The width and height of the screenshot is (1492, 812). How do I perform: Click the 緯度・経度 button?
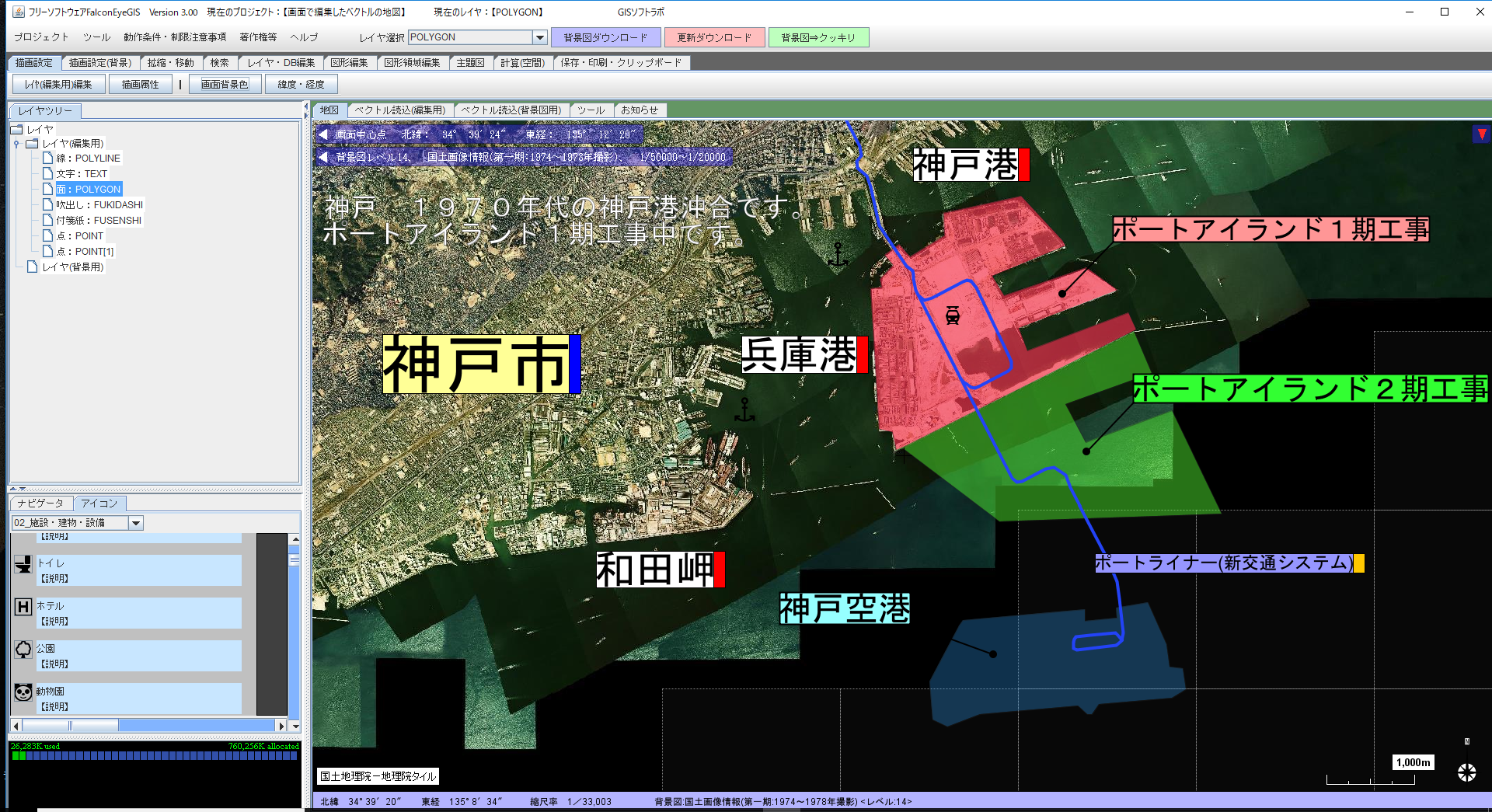click(x=302, y=85)
